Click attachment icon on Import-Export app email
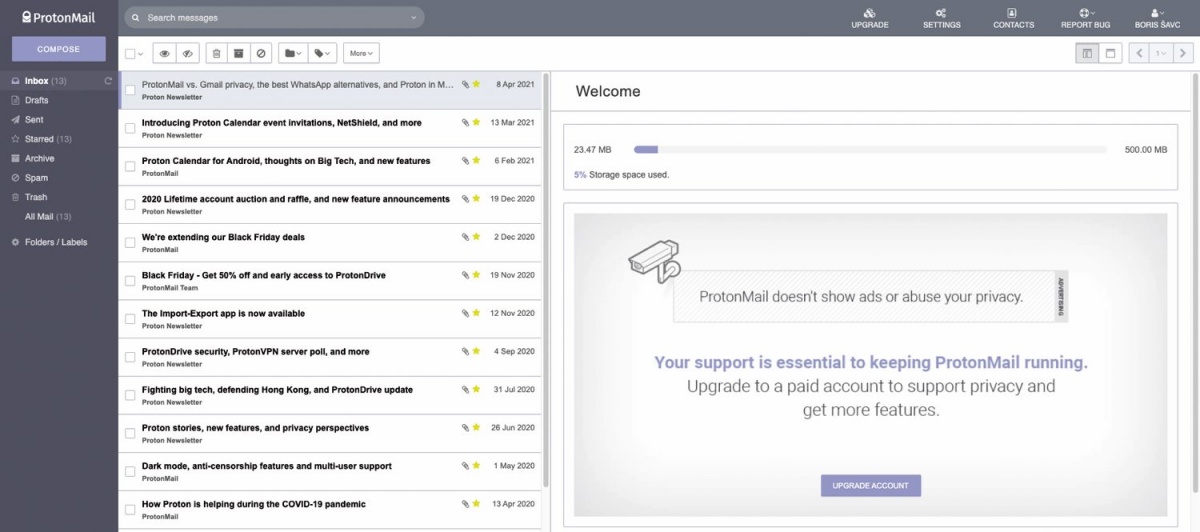Viewport: 1200px width, 532px height. [465, 313]
